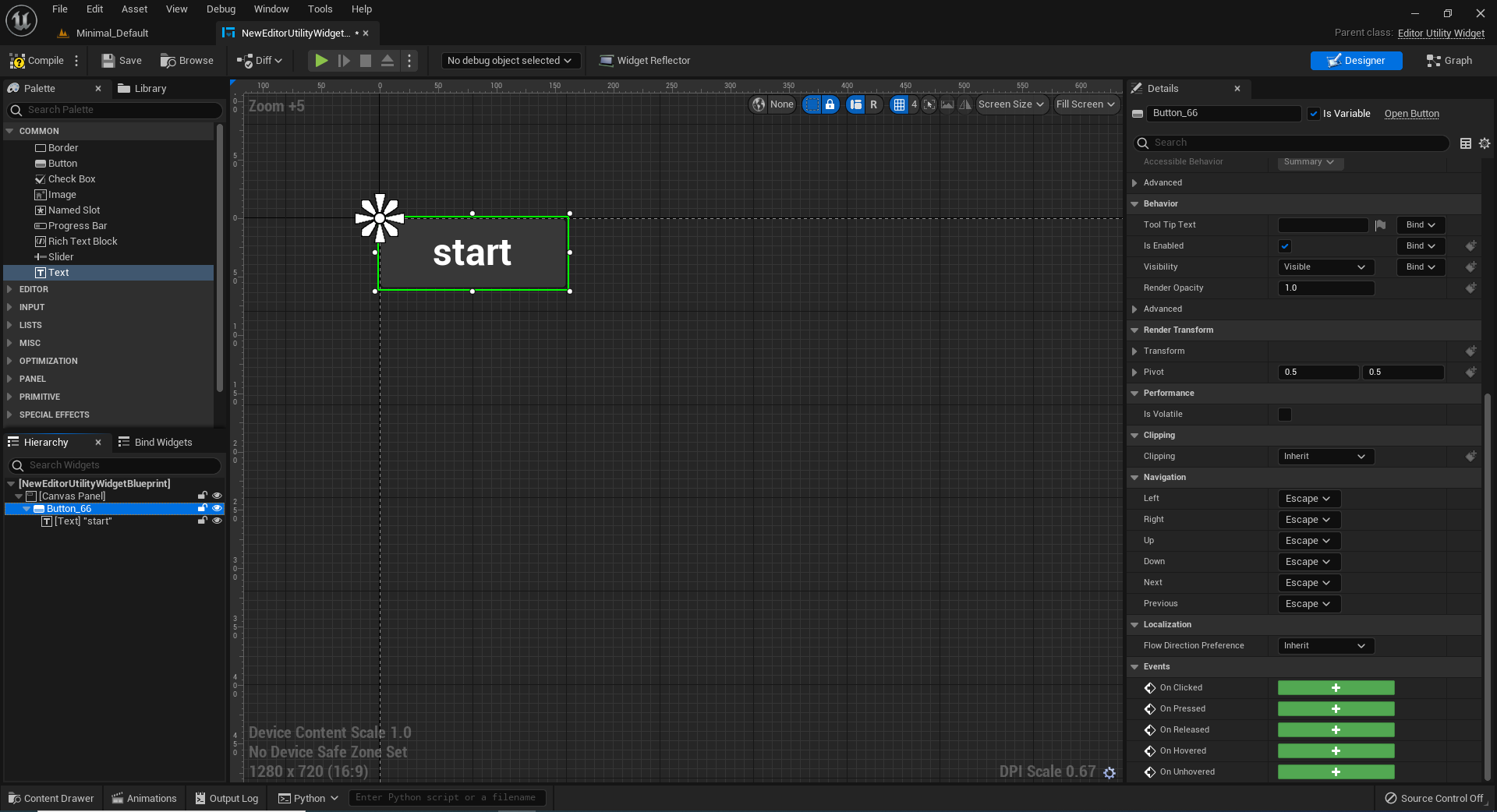Add an On Clicked event with the green plus
Image resolution: width=1497 pixels, height=812 pixels.
[1335, 687]
